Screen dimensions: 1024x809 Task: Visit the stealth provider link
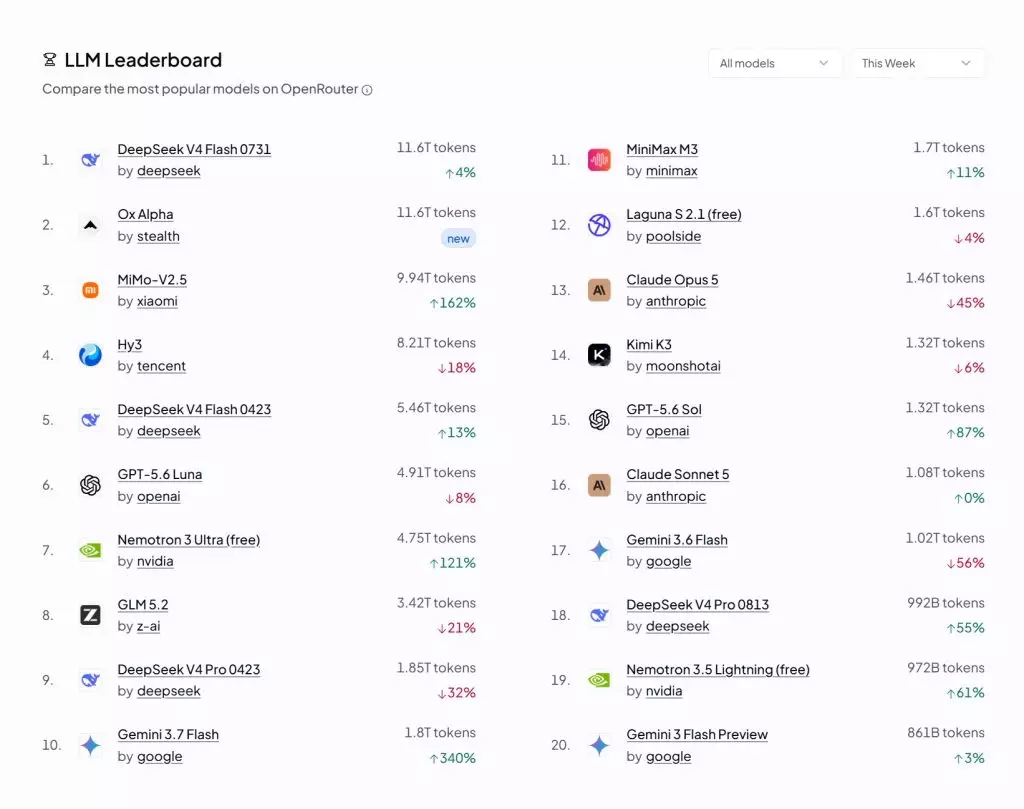158,236
